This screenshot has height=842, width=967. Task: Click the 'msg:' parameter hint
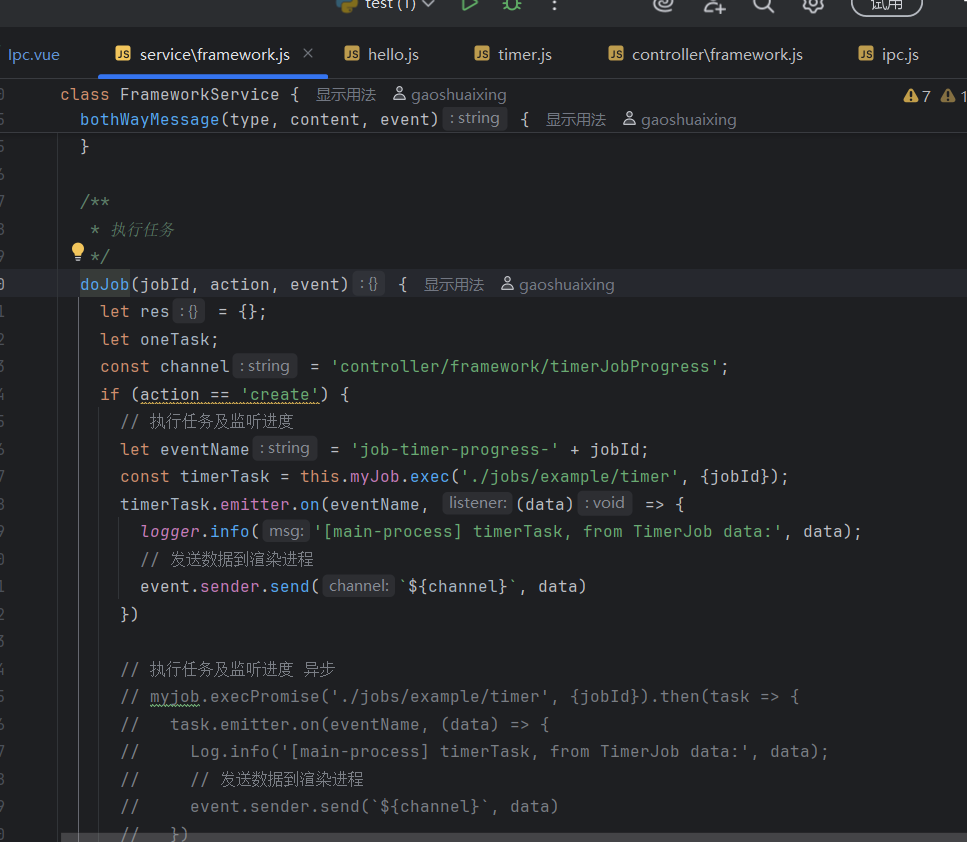click(x=286, y=530)
